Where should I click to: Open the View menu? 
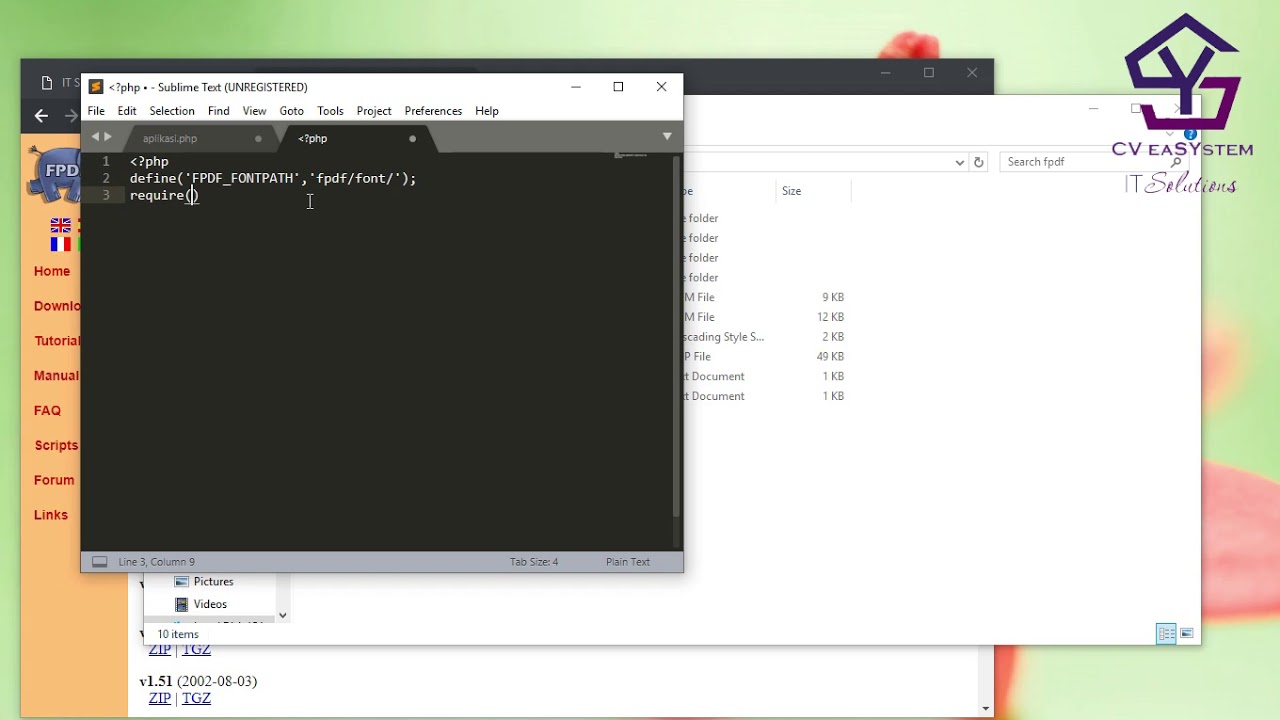(x=255, y=111)
